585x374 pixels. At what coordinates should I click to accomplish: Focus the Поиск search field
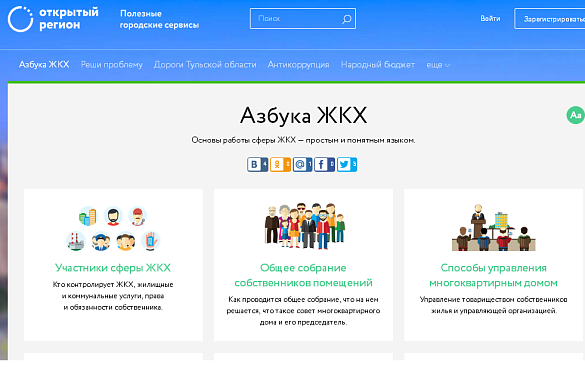point(303,19)
